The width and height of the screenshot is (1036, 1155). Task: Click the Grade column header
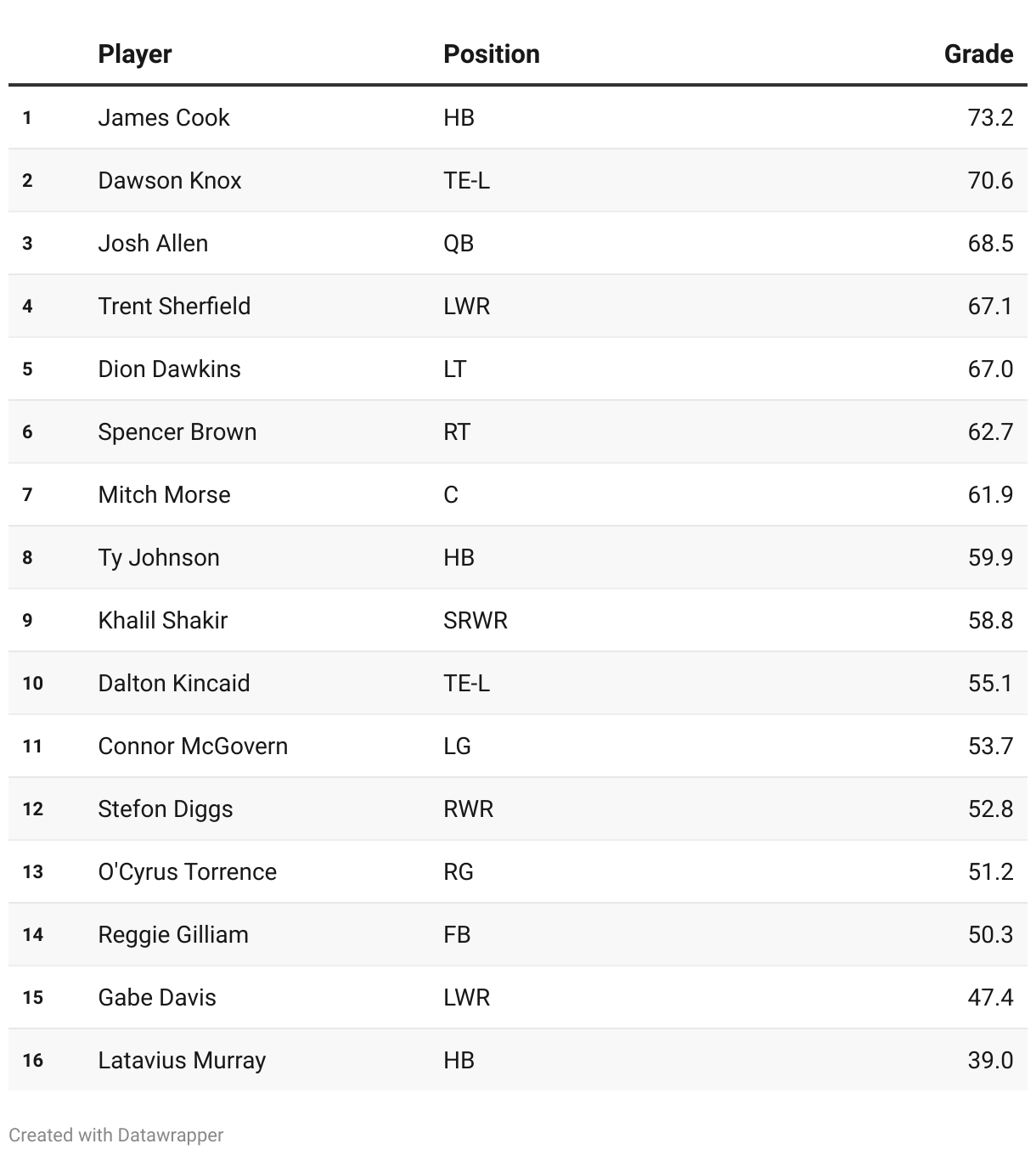coord(977,54)
